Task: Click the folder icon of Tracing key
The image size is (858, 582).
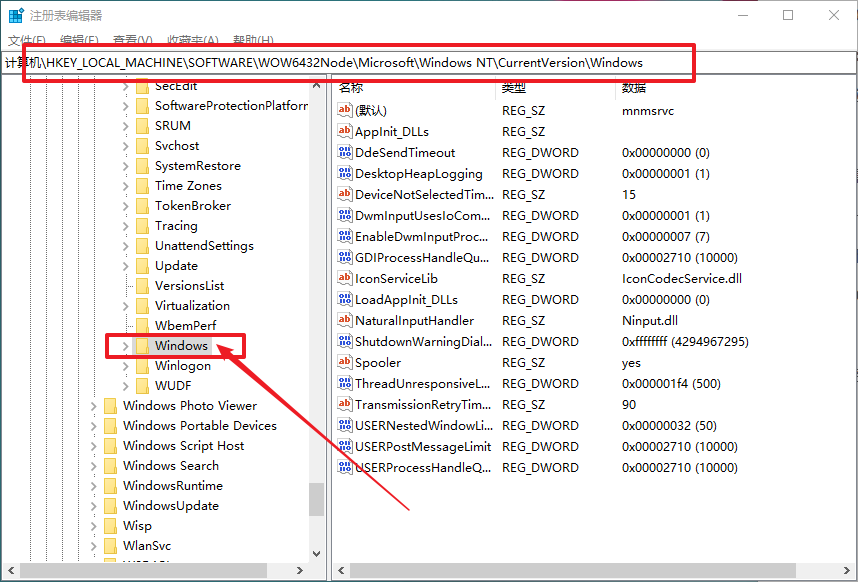Action: (x=142, y=226)
